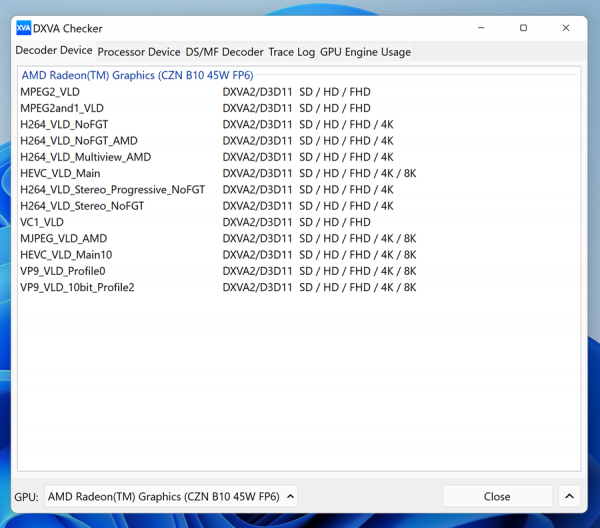Open the GPU selection dropdown
The width and height of the screenshot is (600, 528).
coord(171,496)
